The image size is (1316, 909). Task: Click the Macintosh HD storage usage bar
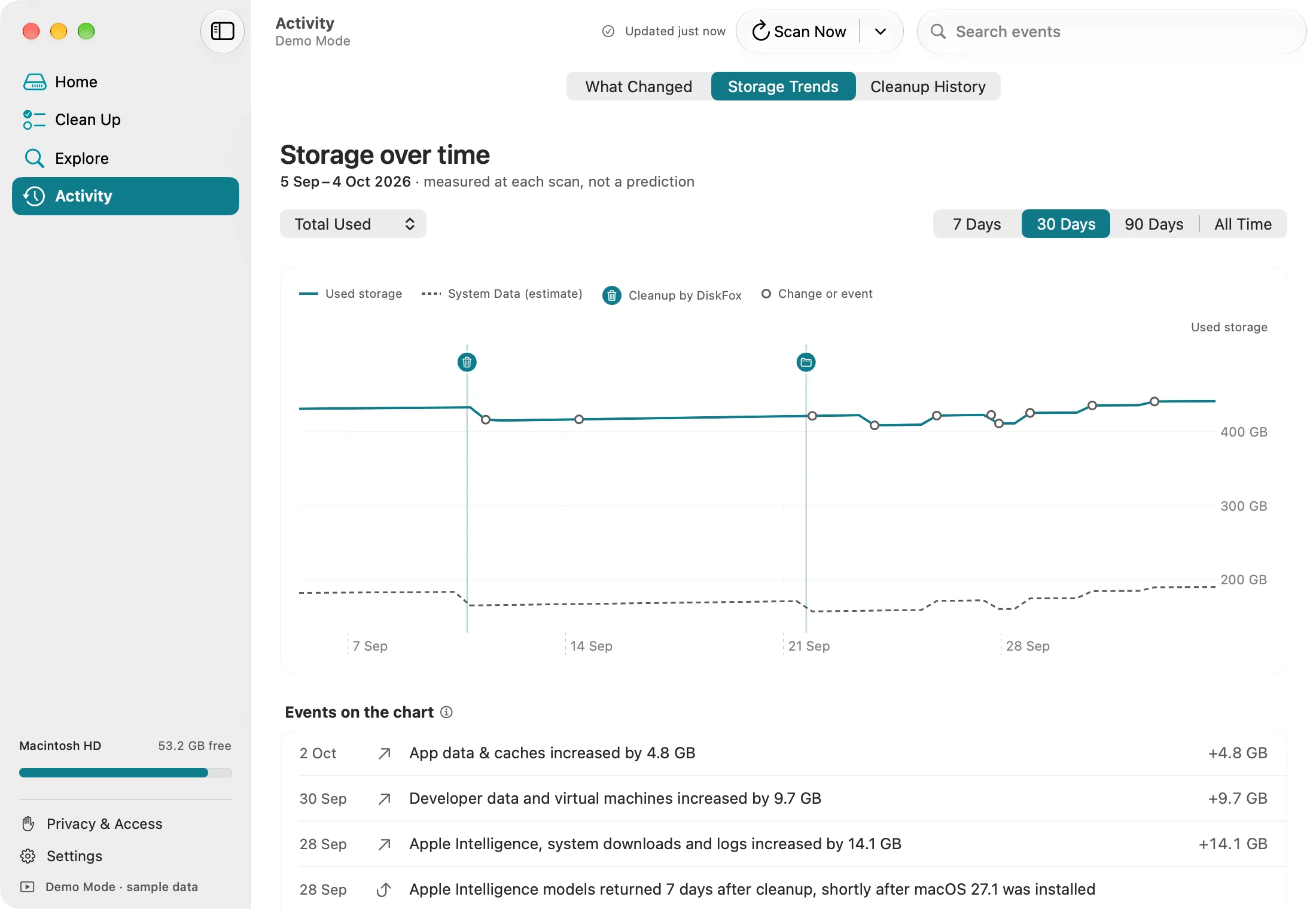126,773
